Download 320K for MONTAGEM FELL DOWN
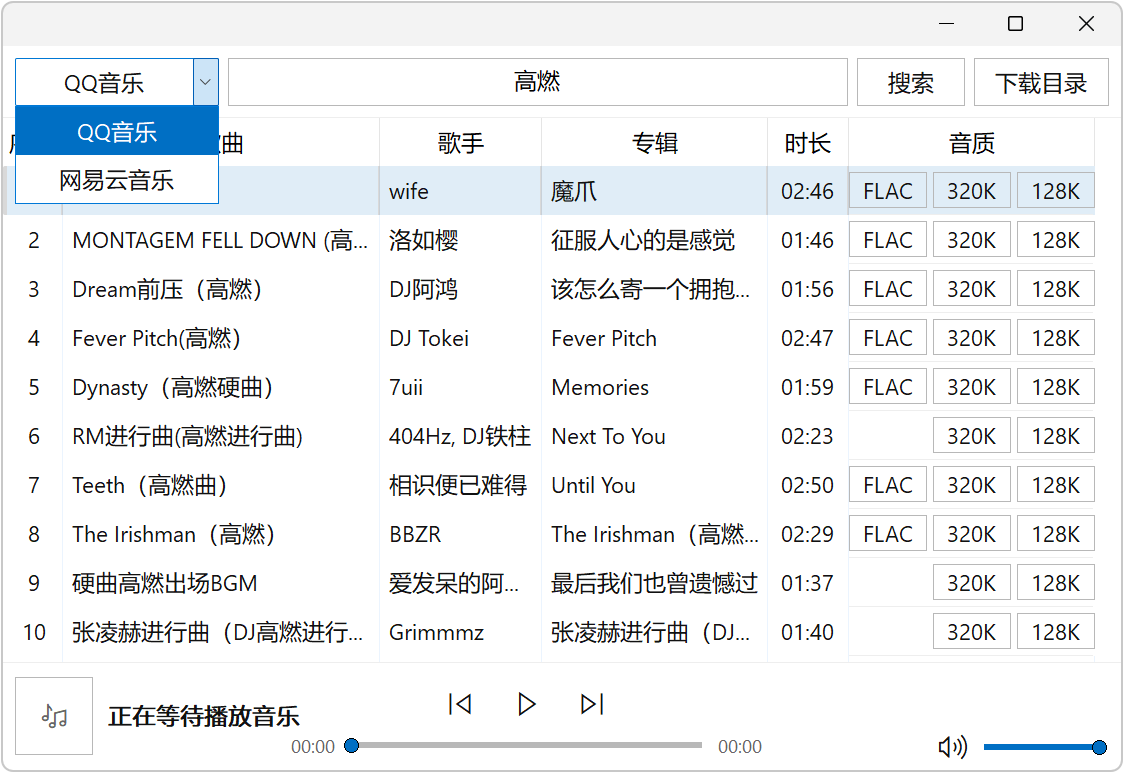 point(971,240)
